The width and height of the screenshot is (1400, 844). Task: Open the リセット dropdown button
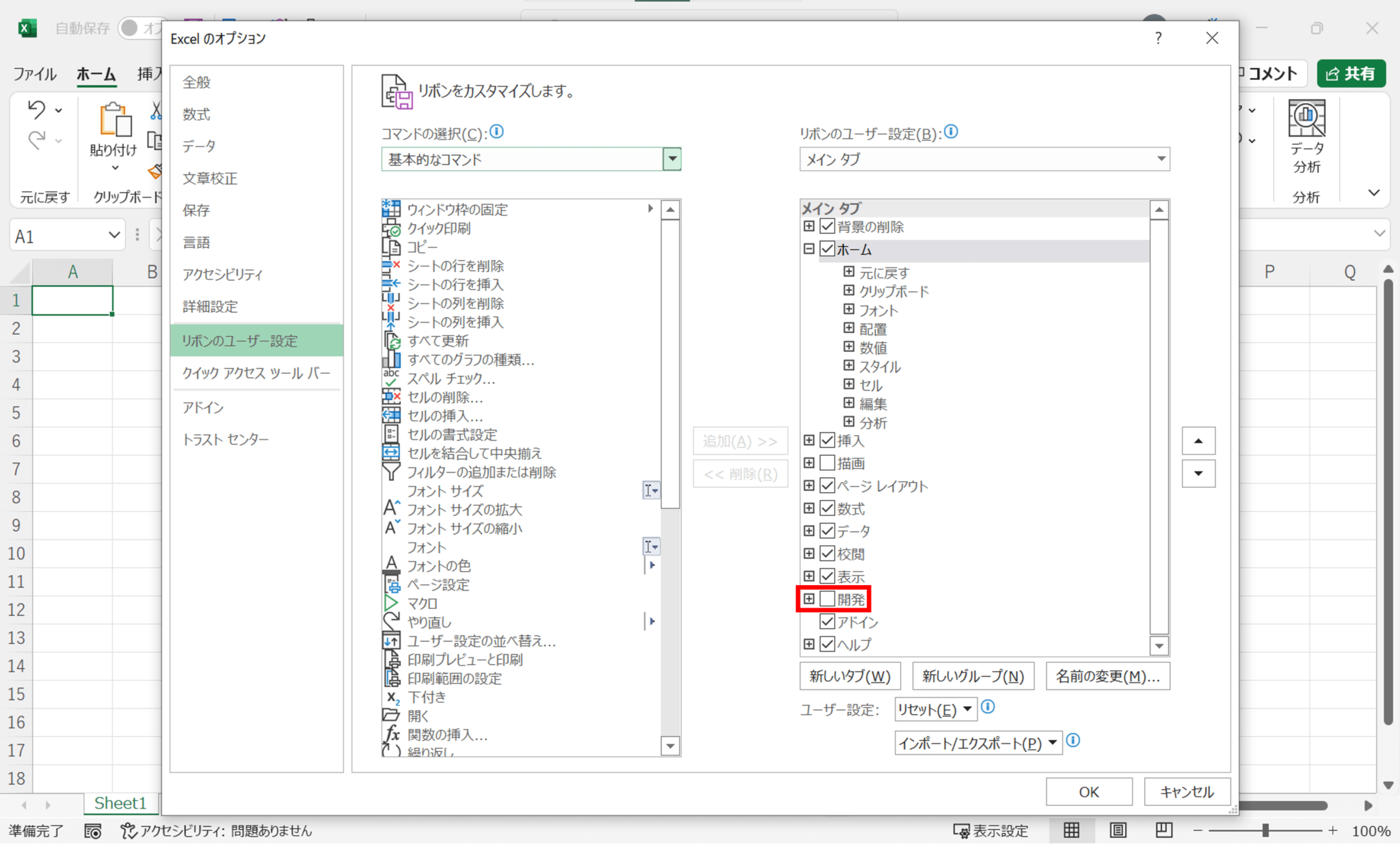tap(934, 709)
